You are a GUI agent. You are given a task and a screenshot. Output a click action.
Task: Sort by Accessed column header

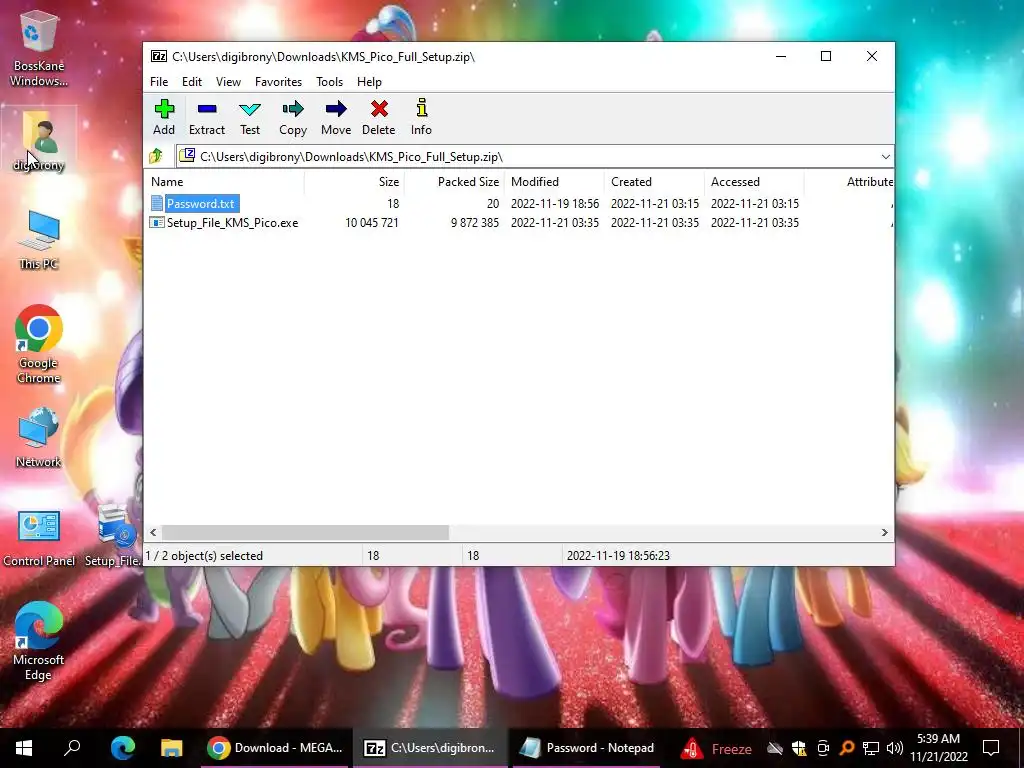coord(754,182)
